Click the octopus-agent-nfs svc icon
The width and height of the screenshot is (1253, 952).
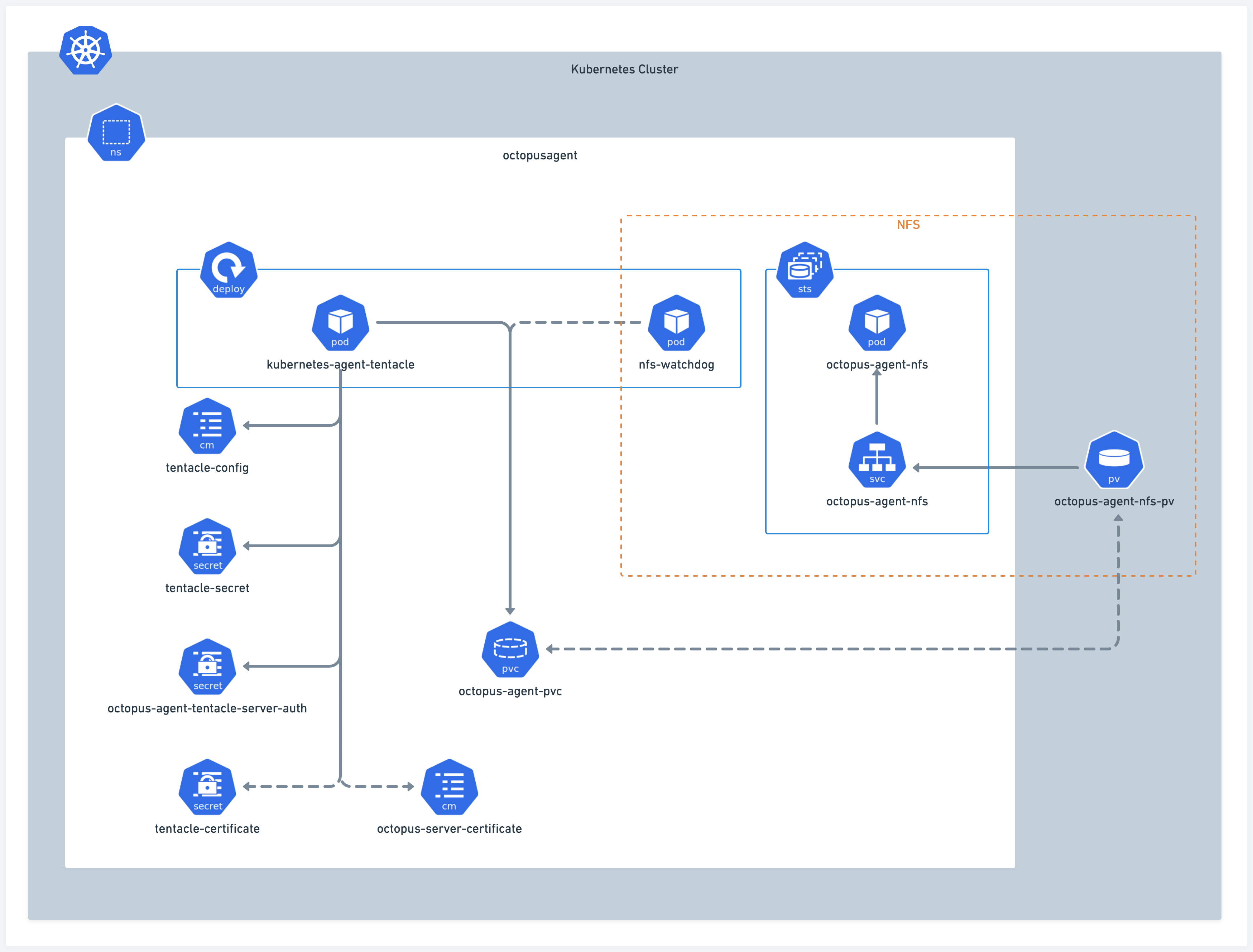pos(877,460)
